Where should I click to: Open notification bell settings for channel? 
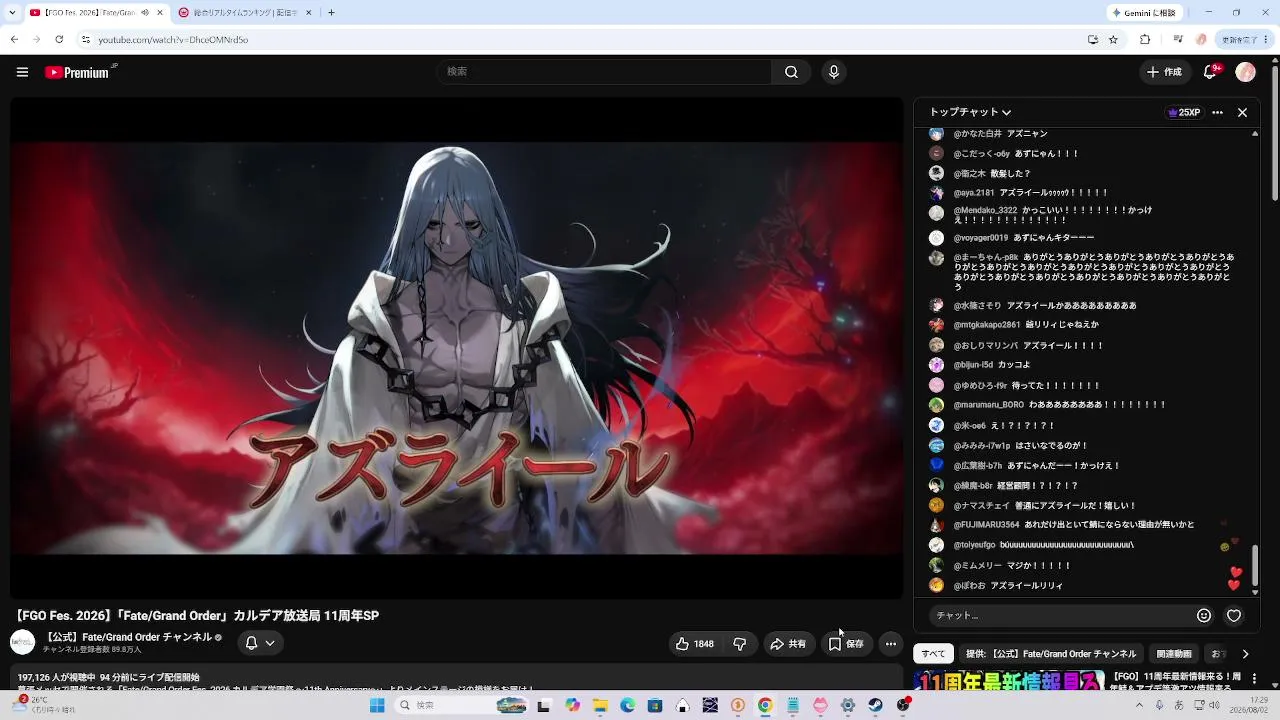pos(260,643)
